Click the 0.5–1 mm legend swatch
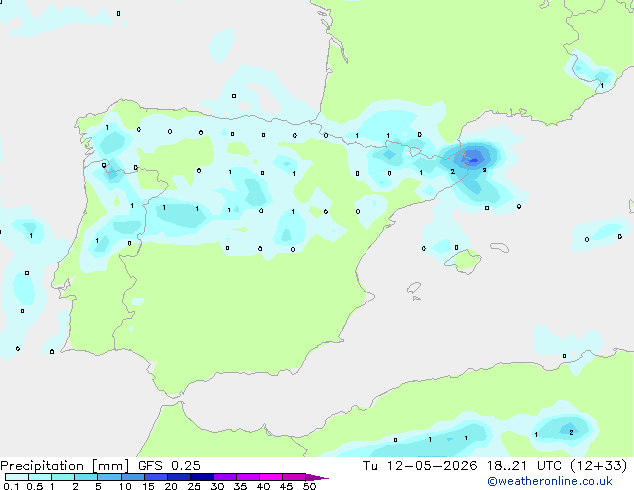Viewport: 634px width, 490px height. click(40, 477)
